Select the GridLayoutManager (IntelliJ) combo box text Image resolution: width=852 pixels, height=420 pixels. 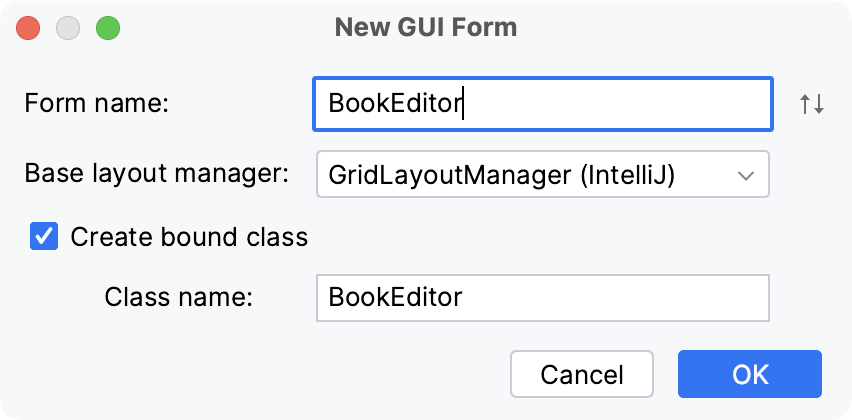pos(502,176)
